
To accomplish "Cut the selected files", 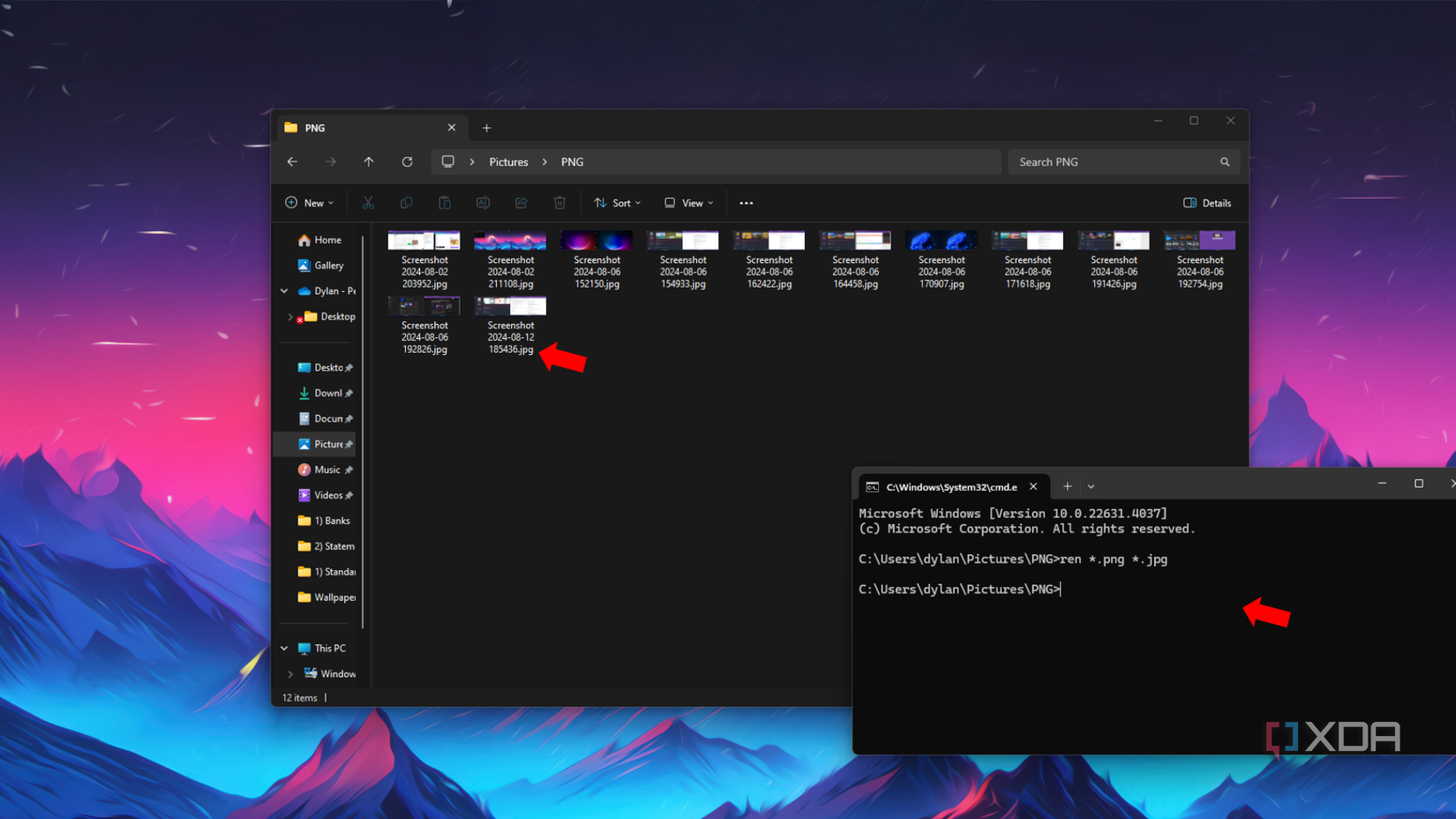I will coord(368,202).
